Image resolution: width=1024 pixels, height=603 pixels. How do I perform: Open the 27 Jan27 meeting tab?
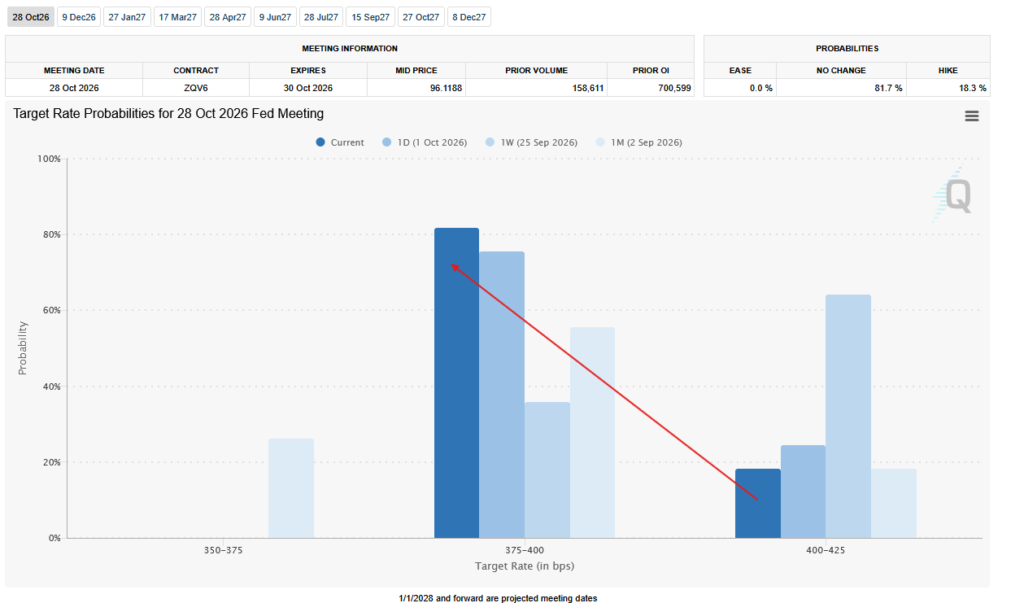click(127, 17)
